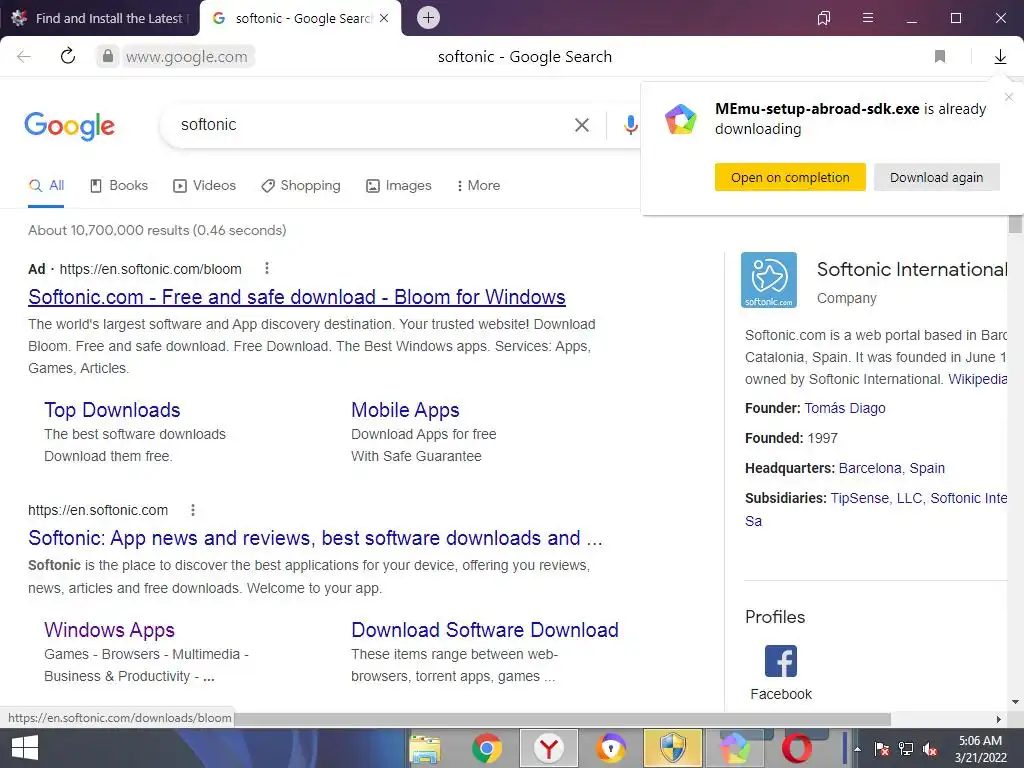Open the Bloom for Windows ad link
The width and height of the screenshot is (1024, 768).
297,296
